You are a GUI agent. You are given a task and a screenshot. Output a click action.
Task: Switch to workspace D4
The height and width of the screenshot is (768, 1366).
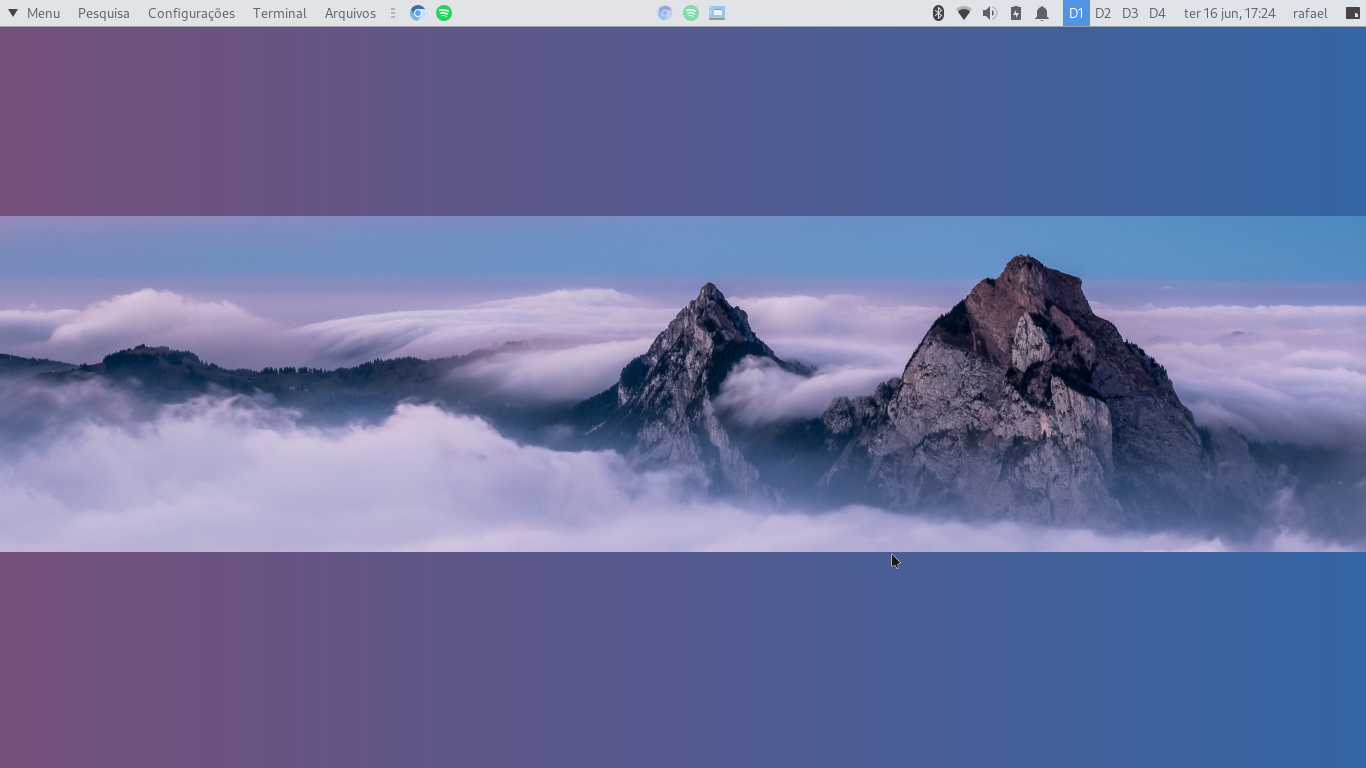[x=1157, y=13]
